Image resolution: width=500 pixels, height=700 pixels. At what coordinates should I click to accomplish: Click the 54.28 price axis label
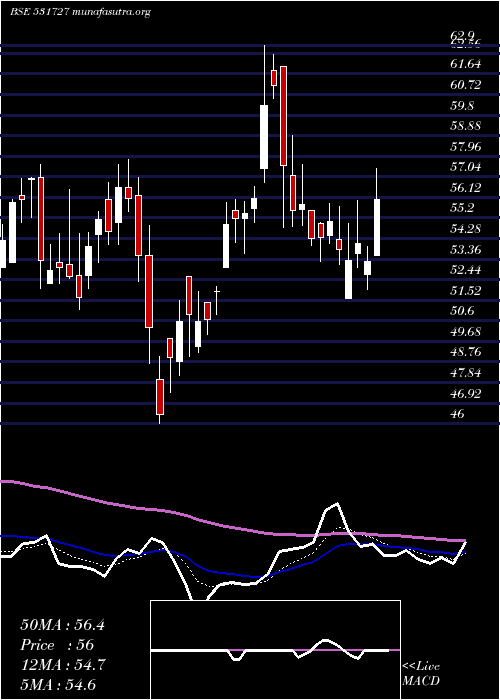[466, 229]
